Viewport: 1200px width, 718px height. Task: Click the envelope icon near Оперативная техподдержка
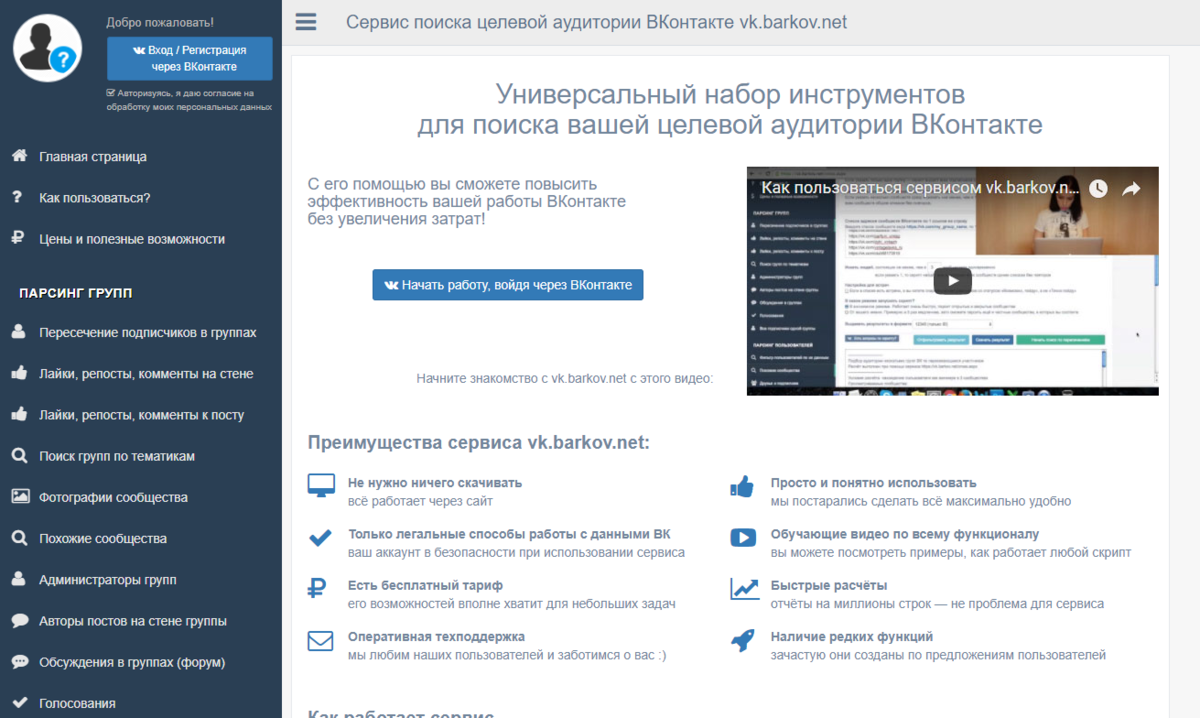tap(320, 641)
